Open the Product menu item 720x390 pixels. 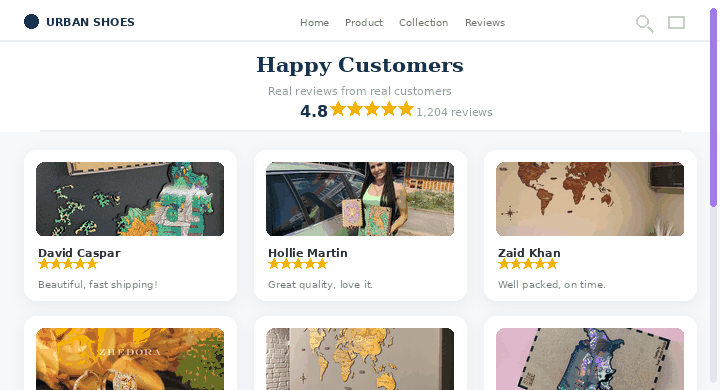coord(364,23)
